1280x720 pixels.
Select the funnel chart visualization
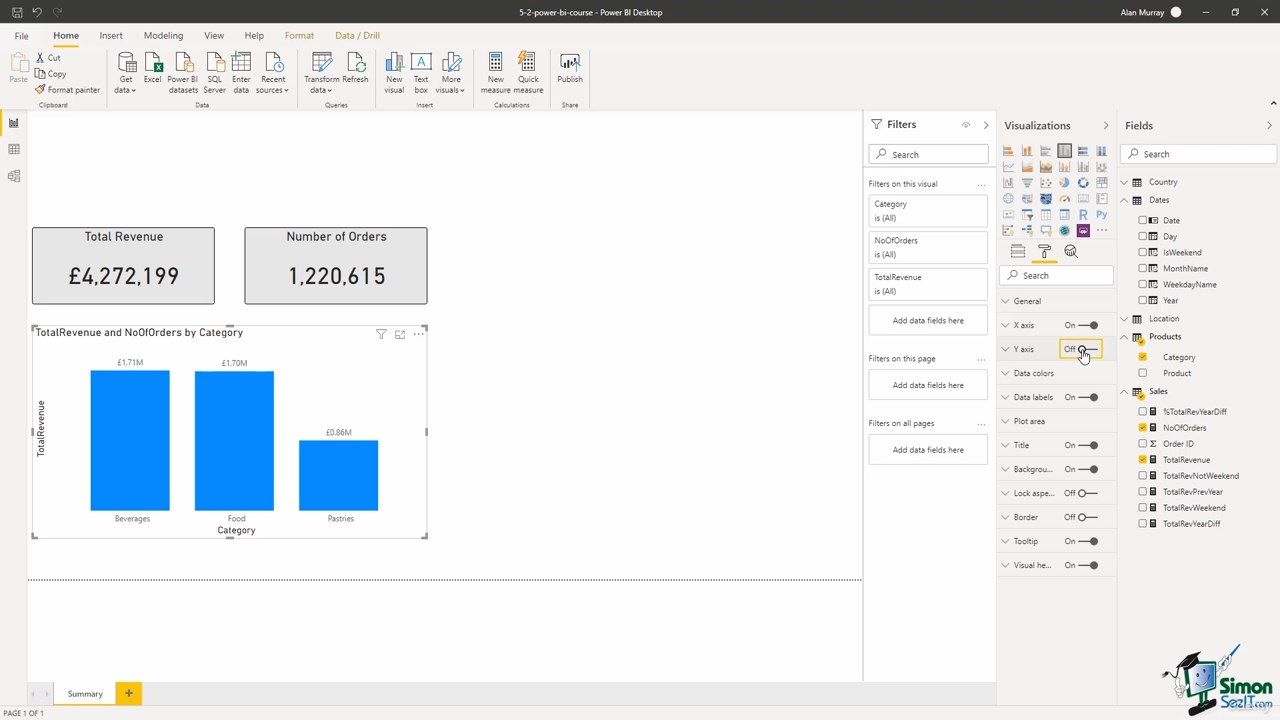1027,183
